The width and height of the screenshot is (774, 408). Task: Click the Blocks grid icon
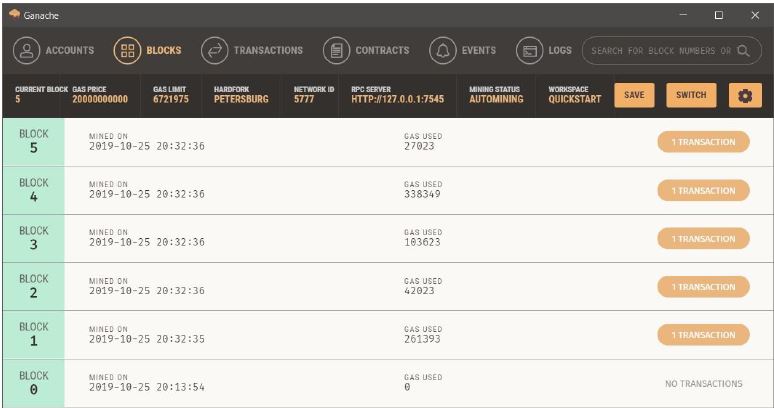click(x=127, y=51)
